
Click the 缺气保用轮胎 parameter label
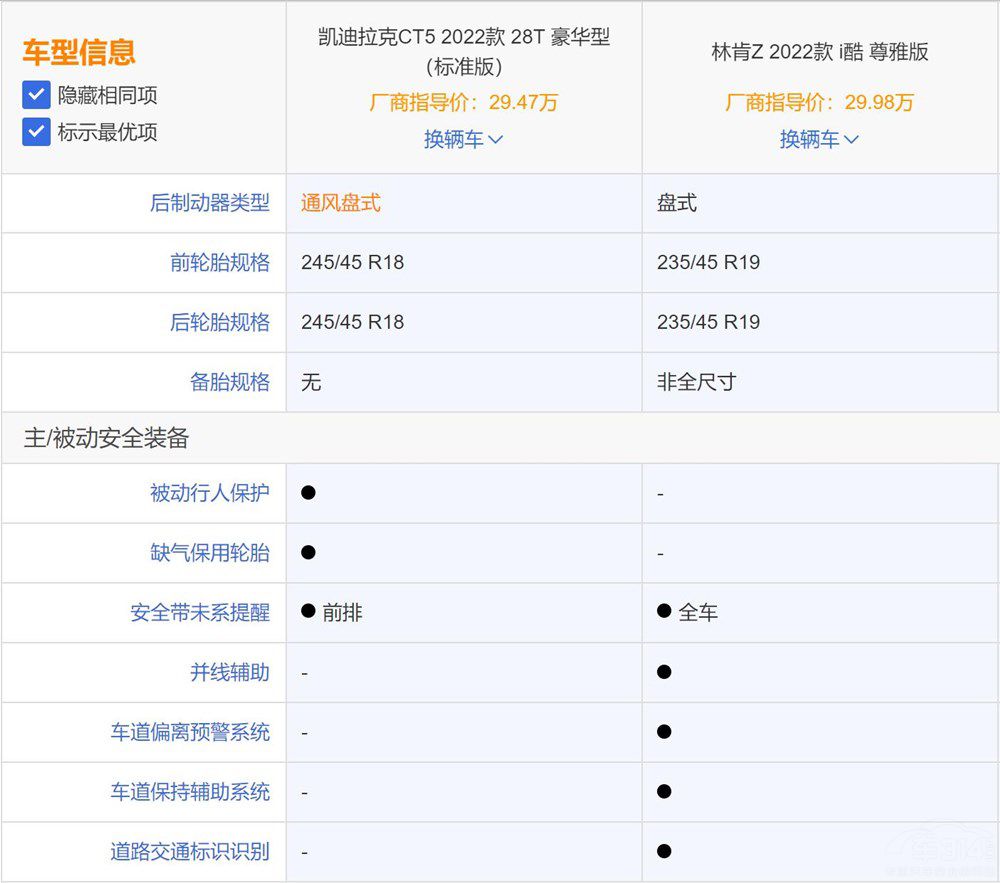tap(210, 553)
